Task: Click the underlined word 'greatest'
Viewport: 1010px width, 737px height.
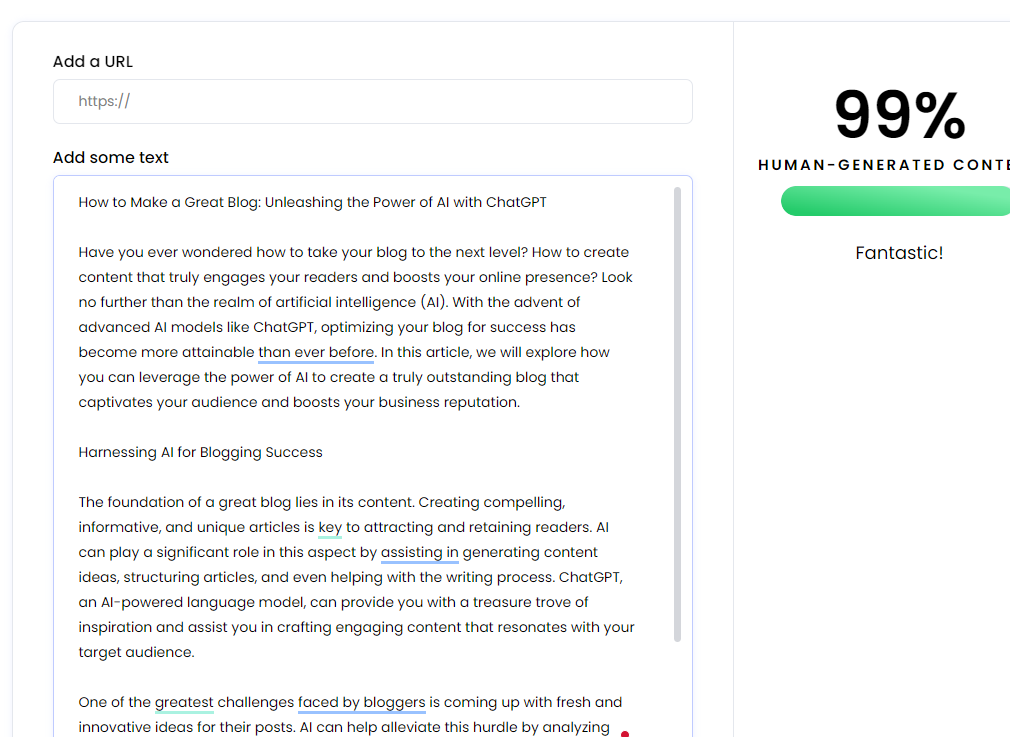Action: tap(184, 702)
